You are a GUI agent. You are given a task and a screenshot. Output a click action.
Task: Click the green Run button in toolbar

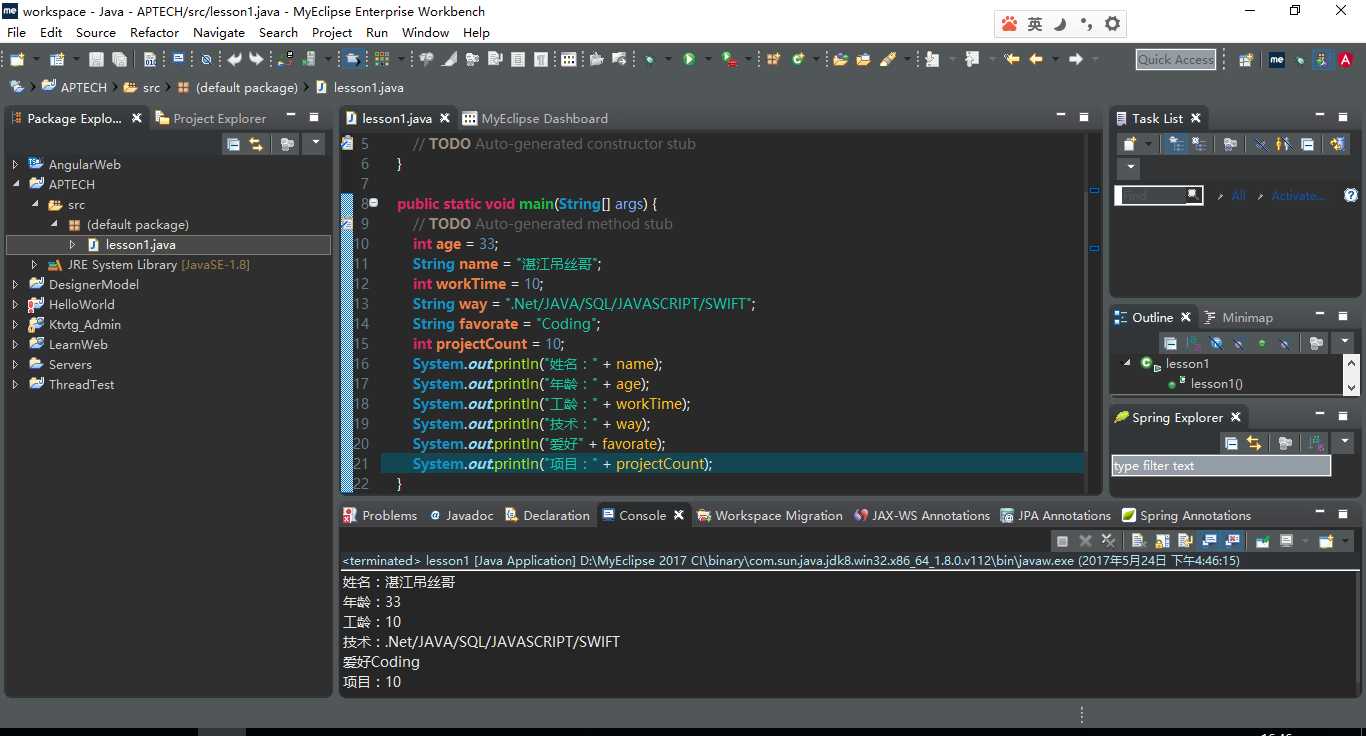pos(689,60)
